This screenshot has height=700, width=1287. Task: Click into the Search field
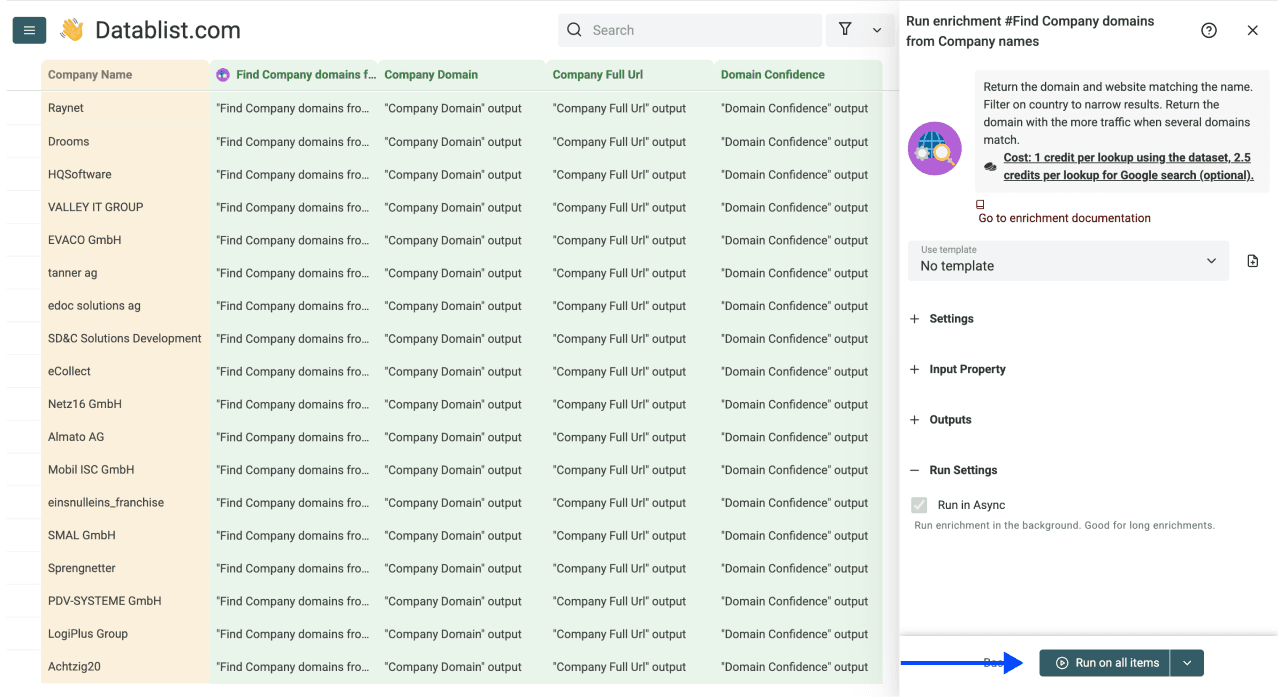(x=690, y=30)
